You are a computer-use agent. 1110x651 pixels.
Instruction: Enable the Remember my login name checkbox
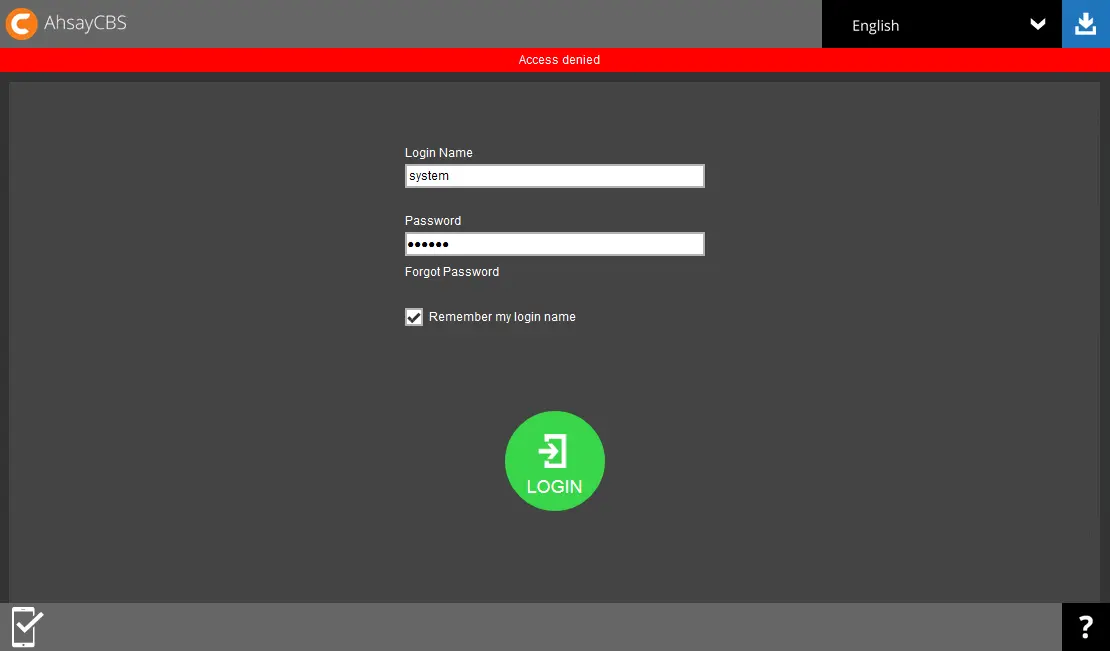click(414, 316)
